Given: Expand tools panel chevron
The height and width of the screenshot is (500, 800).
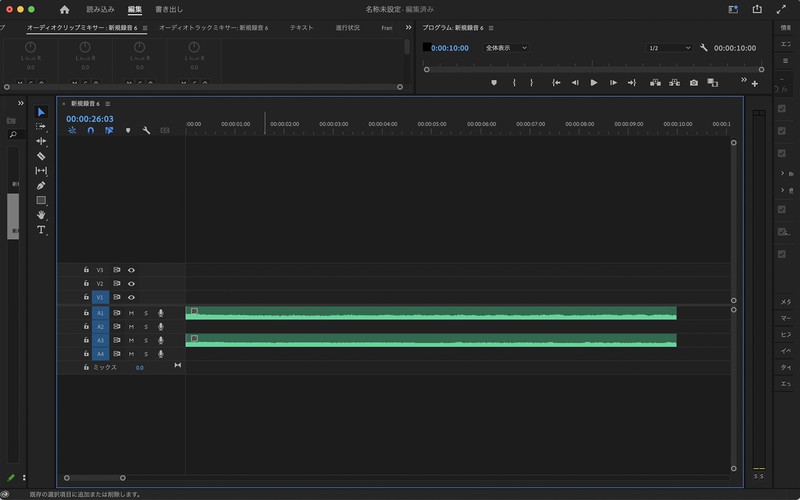Looking at the screenshot, I should point(20,103).
